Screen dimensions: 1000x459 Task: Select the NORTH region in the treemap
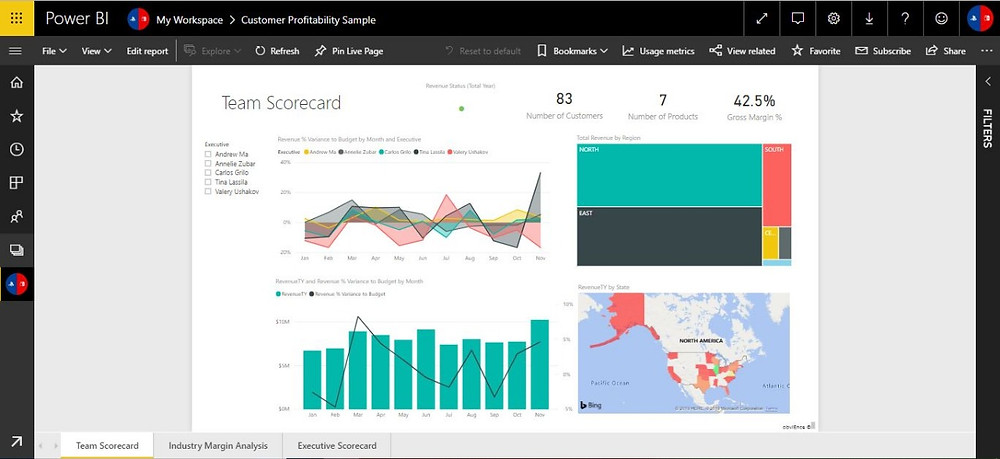pyautogui.click(x=669, y=175)
